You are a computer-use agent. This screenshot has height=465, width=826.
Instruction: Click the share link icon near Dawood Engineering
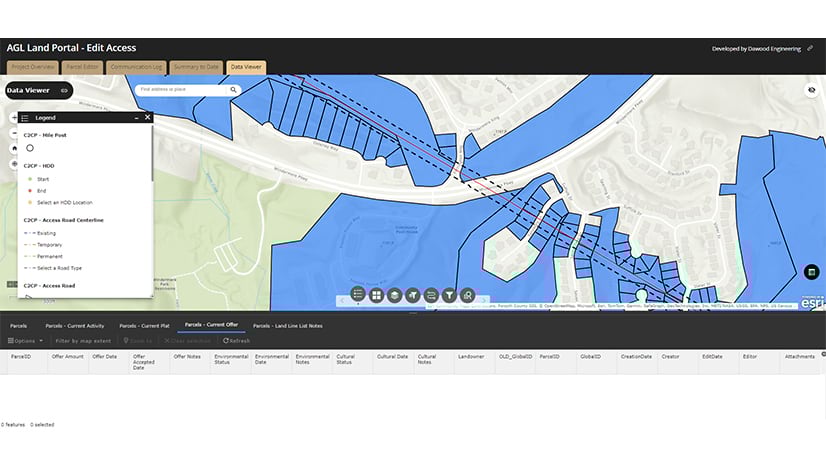pyautogui.click(x=810, y=48)
